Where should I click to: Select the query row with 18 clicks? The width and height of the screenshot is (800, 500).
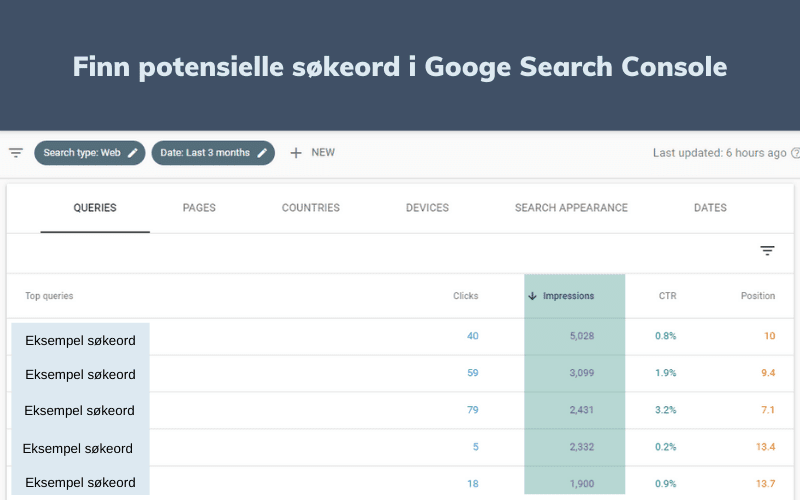(400, 483)
